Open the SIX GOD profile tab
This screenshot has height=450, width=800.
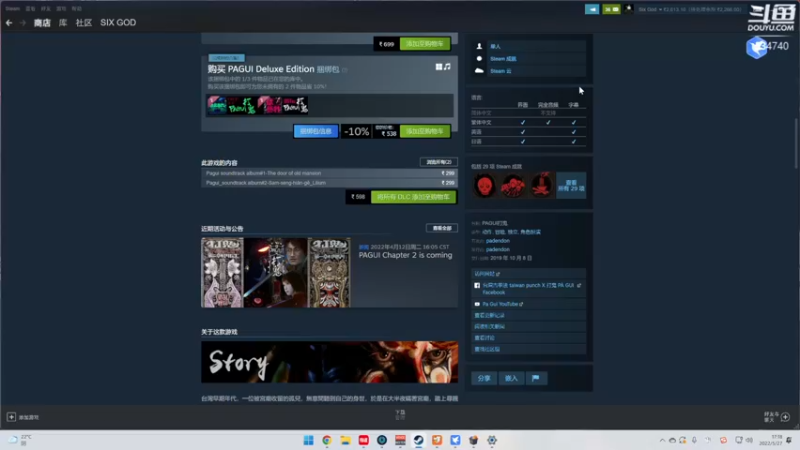[x=118, y=22]
